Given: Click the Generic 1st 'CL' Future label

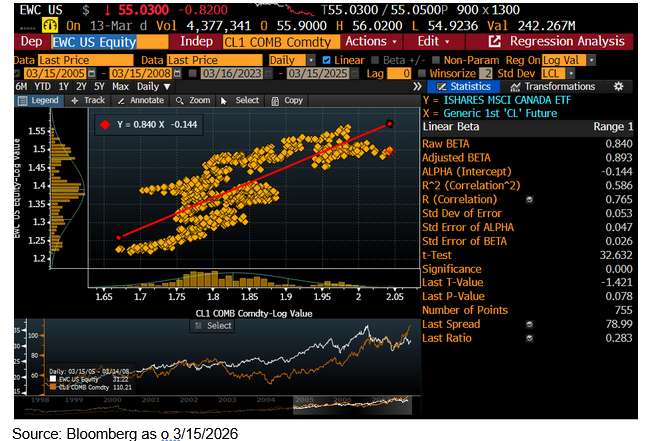Looking at the screenshot, I should [x=500, y=114].
